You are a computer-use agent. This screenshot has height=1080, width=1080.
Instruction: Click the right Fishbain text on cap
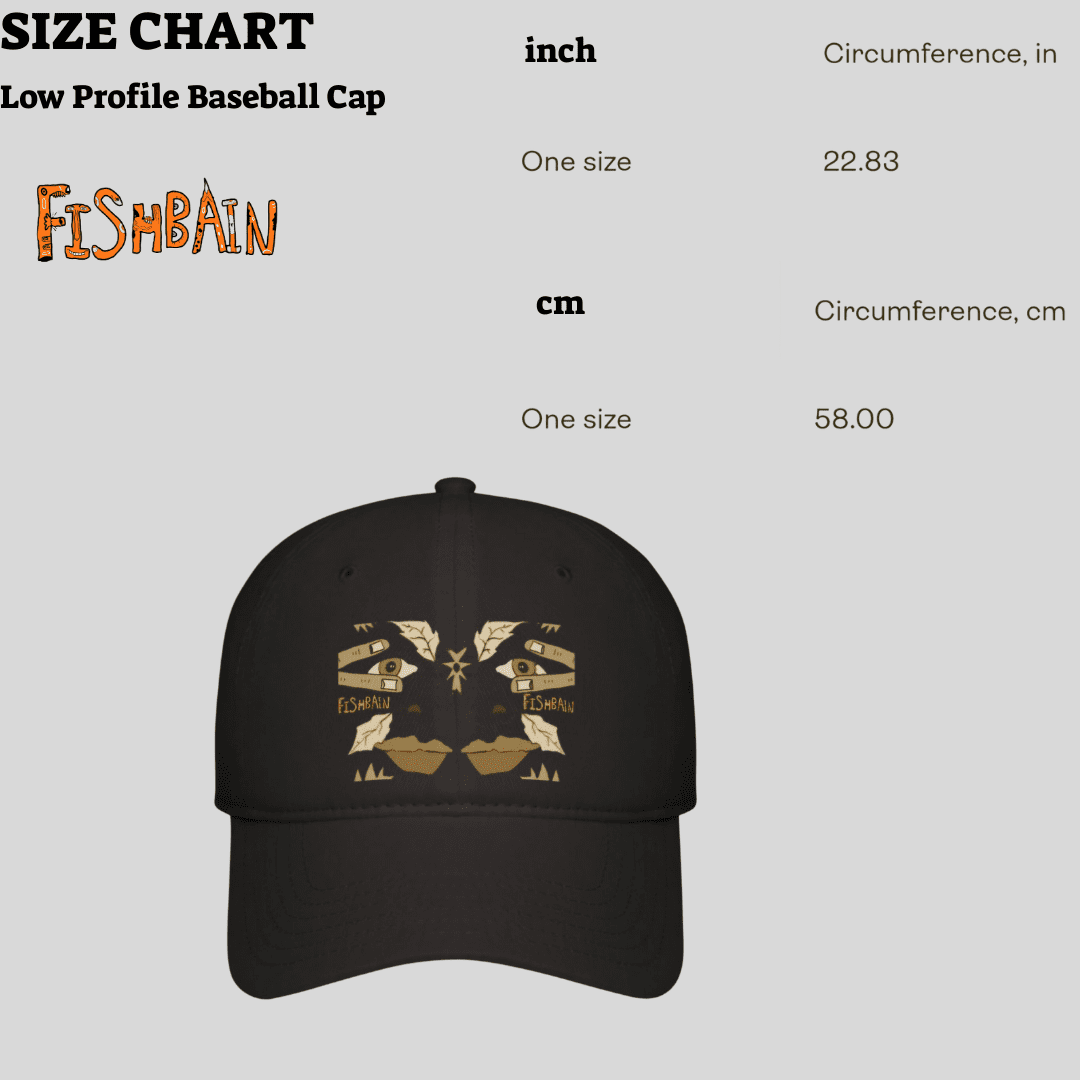pos(548,704)
